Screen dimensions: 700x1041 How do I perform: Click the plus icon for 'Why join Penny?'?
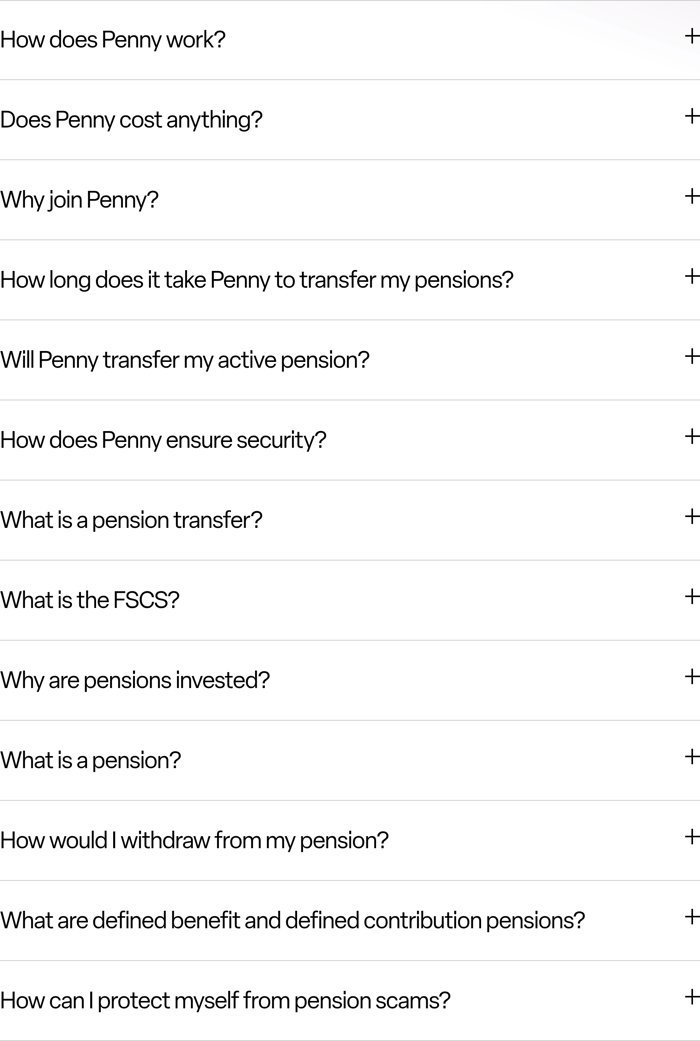[691, 196]
